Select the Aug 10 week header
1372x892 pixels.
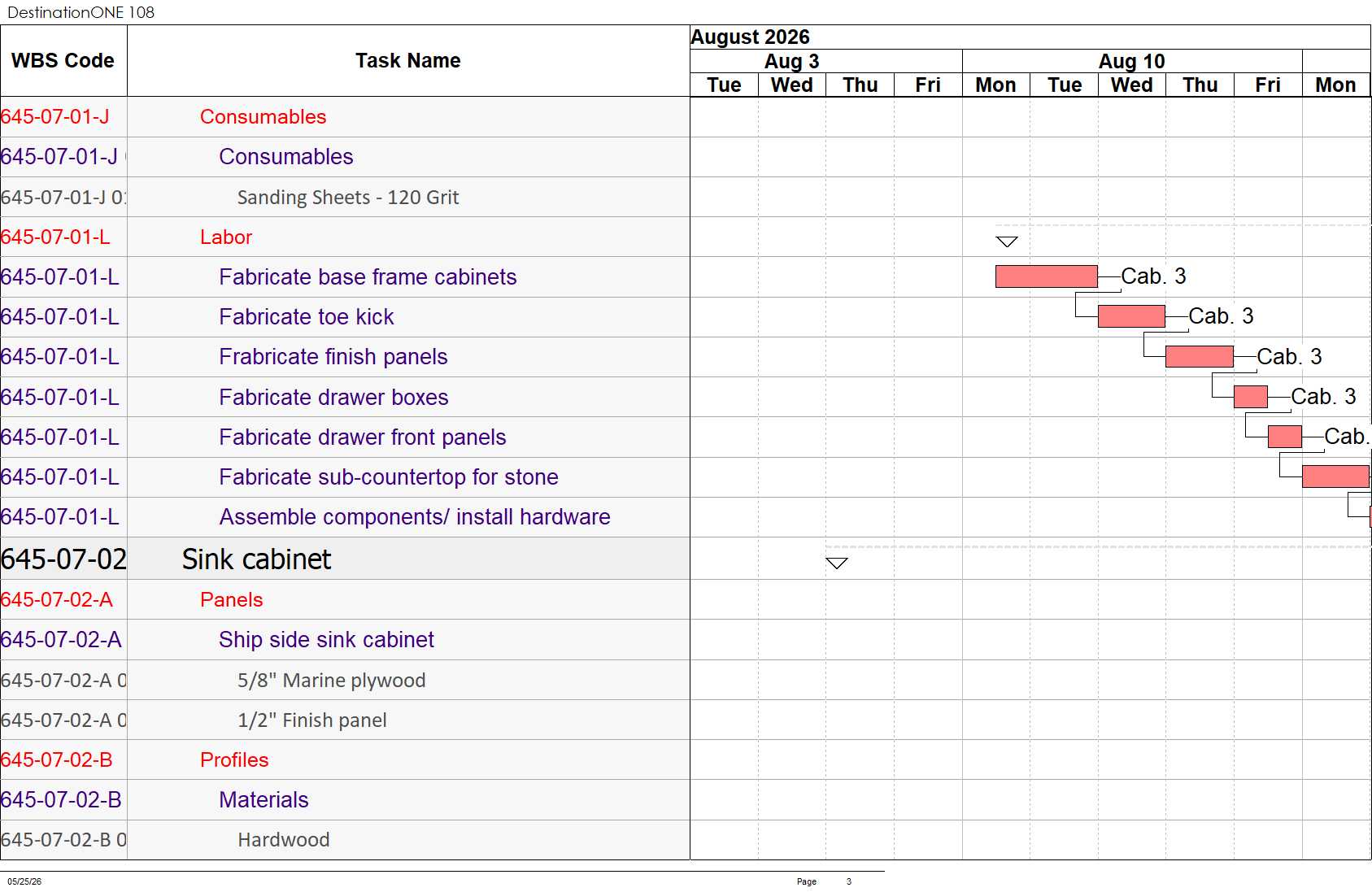tap(1132, 62)
